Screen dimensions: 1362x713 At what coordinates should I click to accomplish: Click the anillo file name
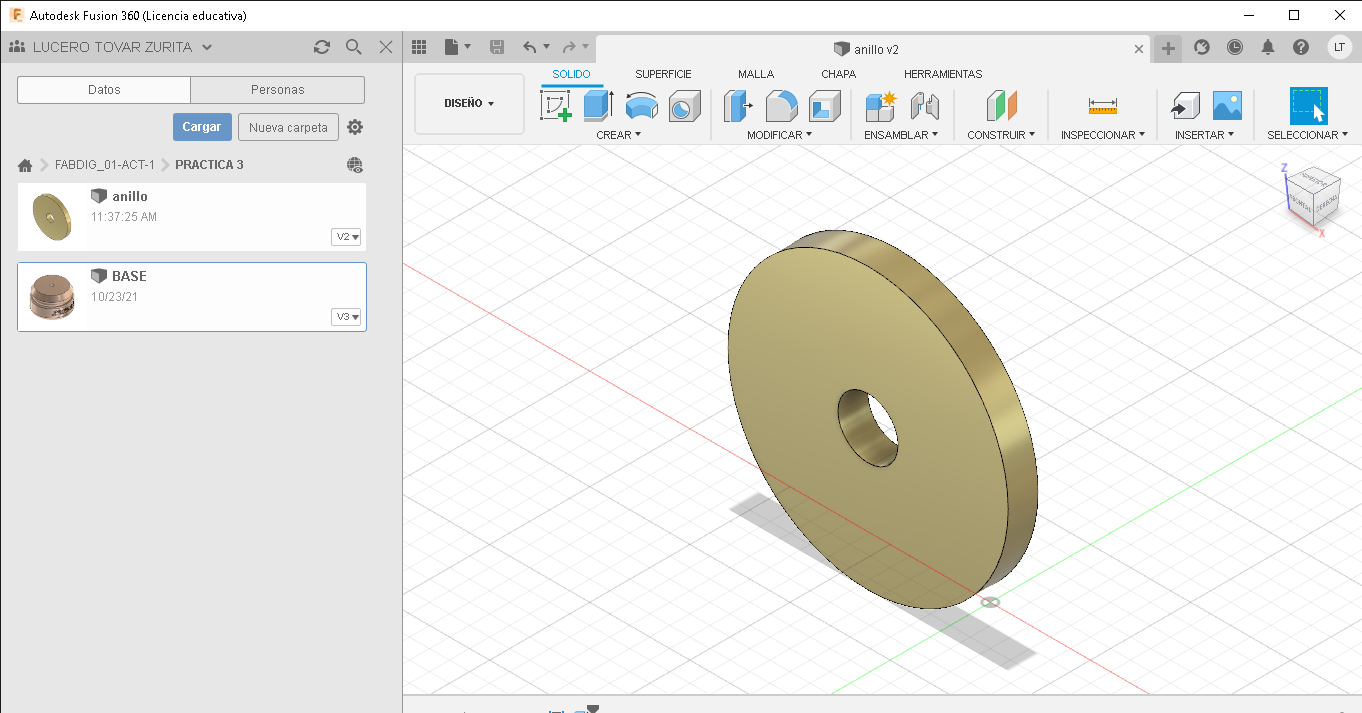[x=130, y=196]
